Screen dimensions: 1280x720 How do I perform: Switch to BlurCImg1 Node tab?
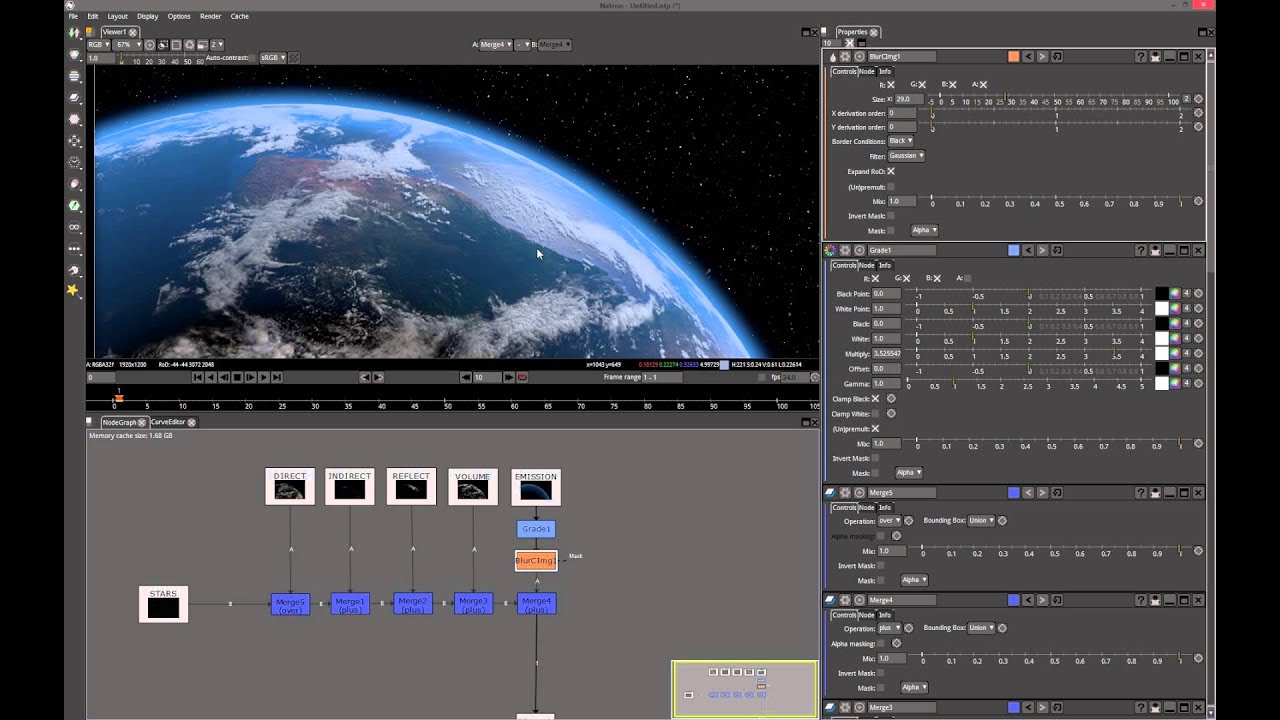pyautogui.click(x=867, y=71)
